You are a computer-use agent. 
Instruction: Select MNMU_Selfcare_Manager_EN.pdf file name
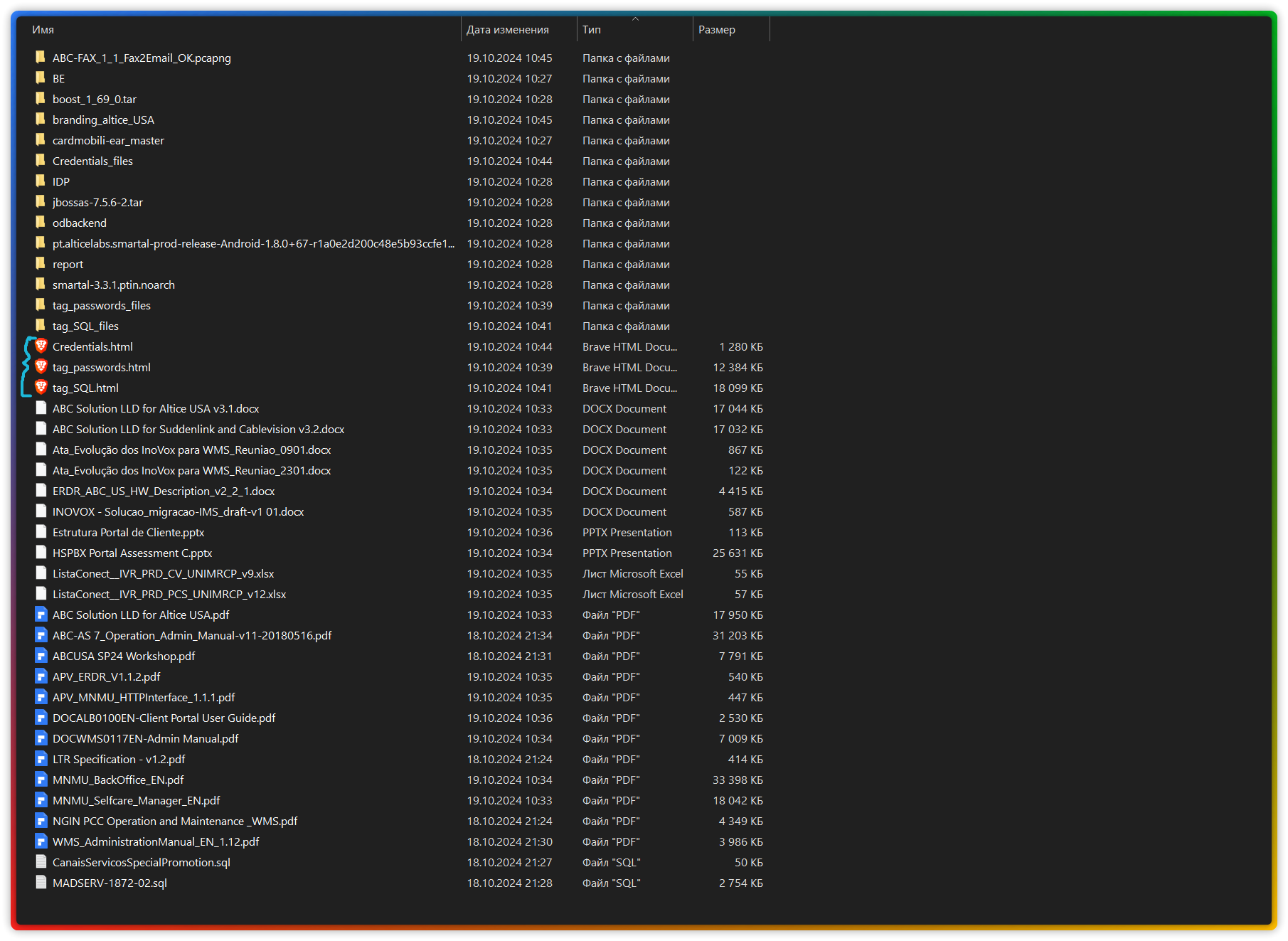point(136,800)
